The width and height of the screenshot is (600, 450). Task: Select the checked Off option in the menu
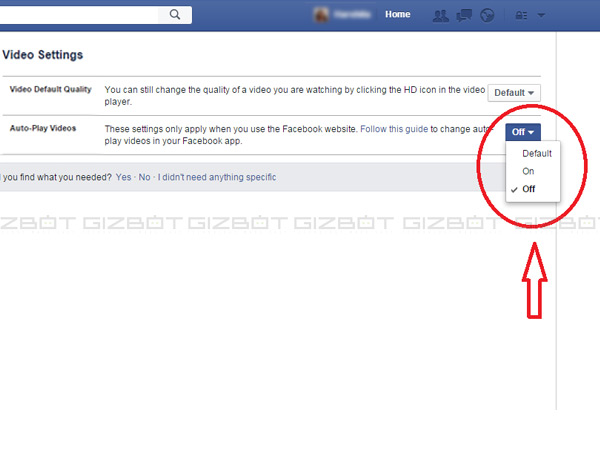coord(528,189)
